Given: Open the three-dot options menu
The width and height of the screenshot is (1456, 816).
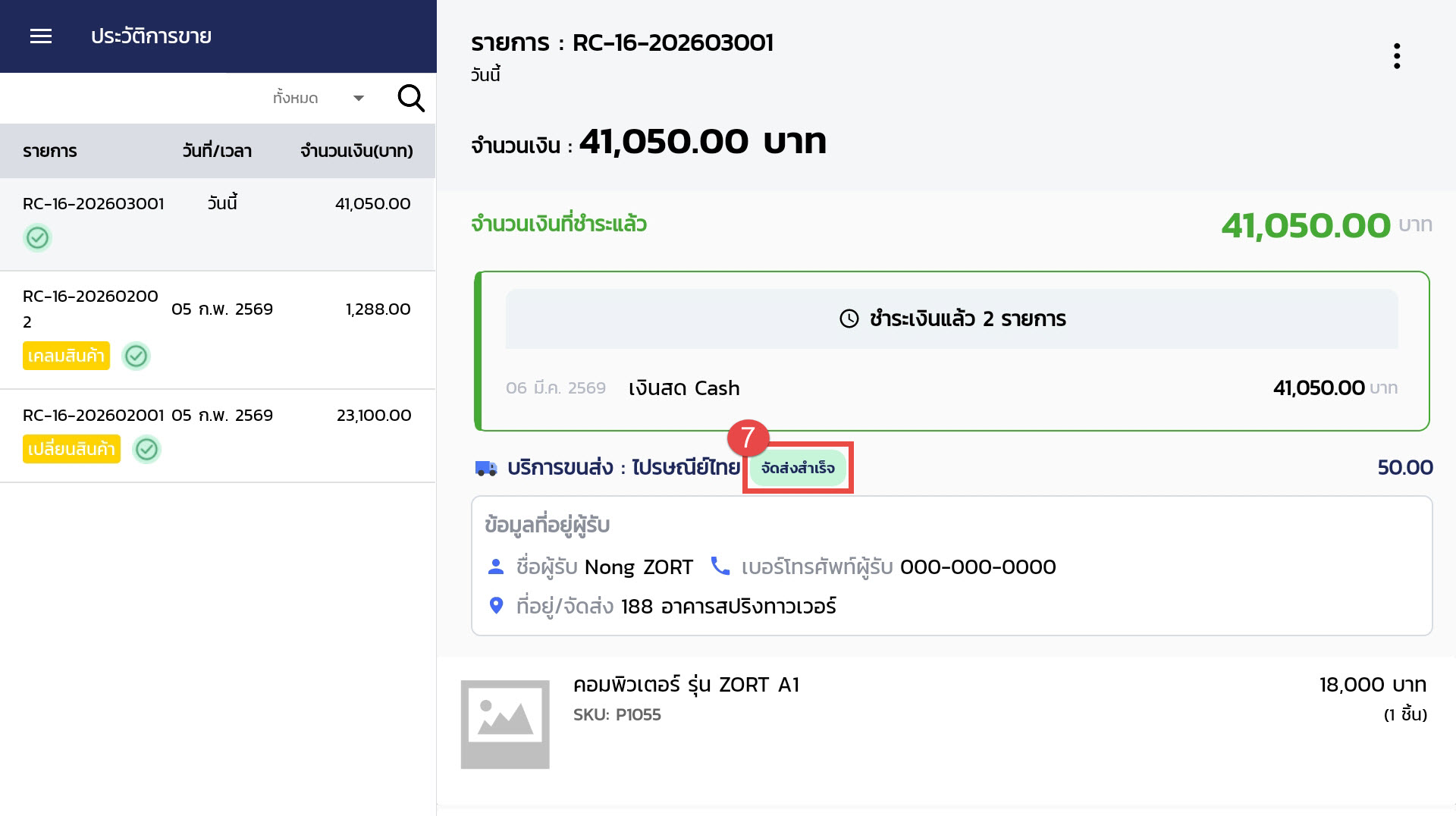Looking at the screenshot, I should point(1396,56).
